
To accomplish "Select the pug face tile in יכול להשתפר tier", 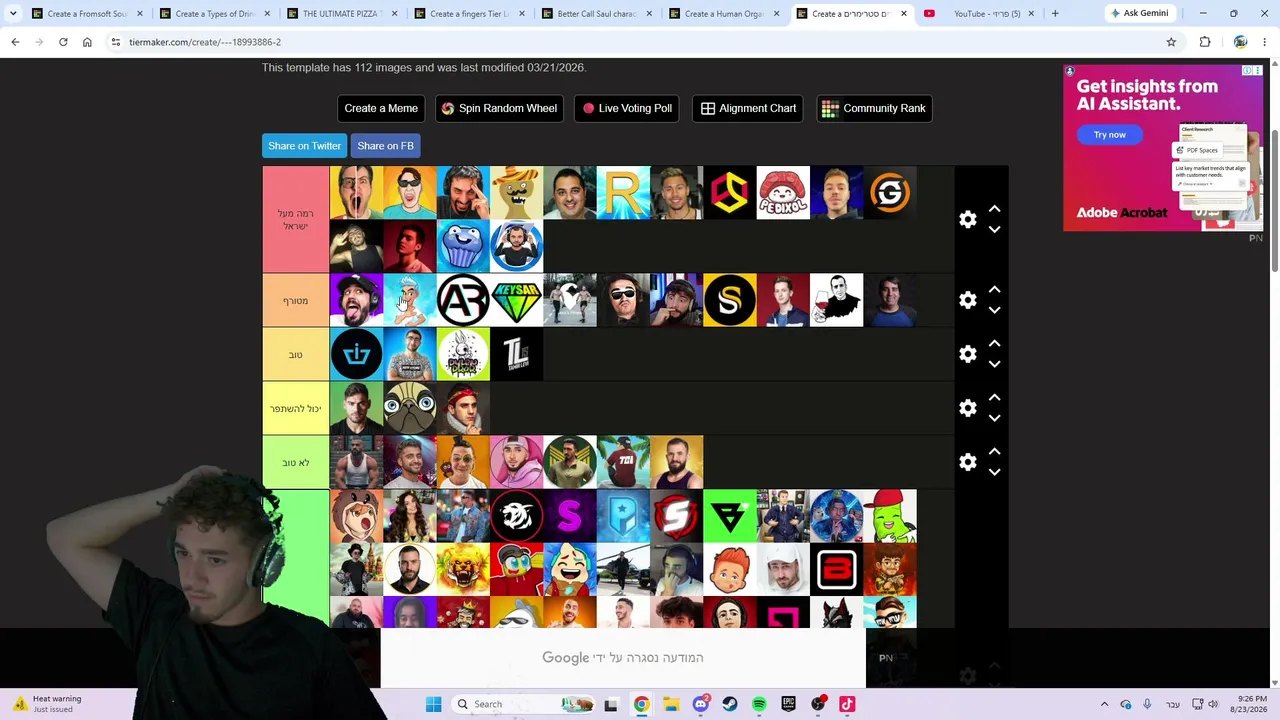I will [x=410, y=408].
